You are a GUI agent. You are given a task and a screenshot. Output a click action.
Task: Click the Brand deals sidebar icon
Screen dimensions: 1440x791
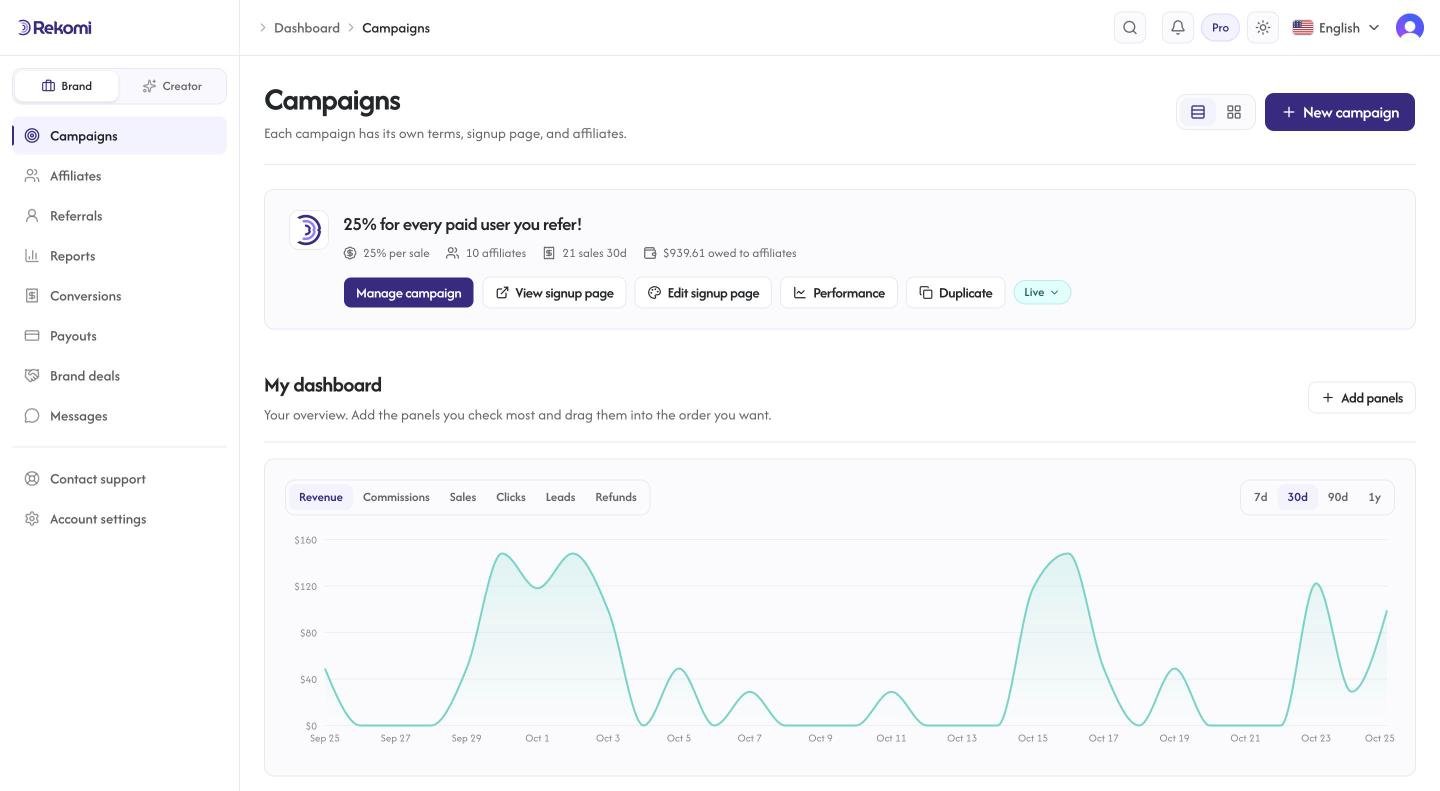(x=32, y=376)
